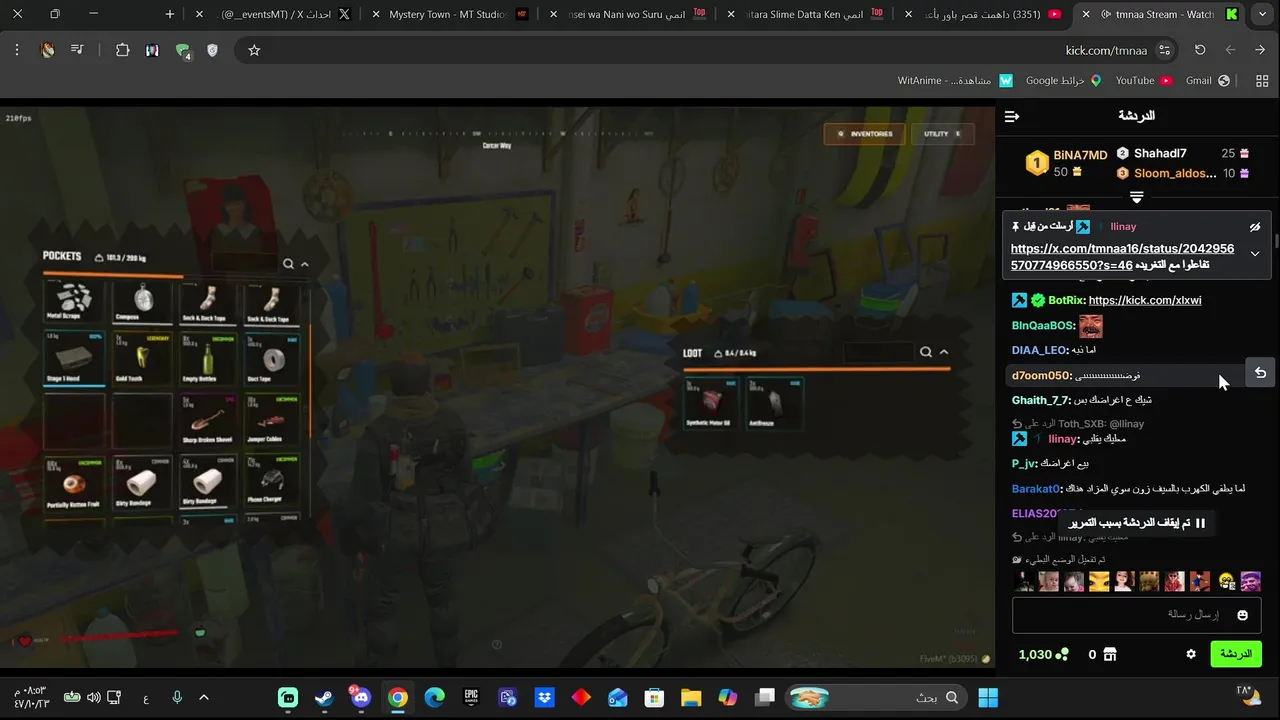This screenshot has width=1280, height=720.
Task: Select the Gold Tooth item in Pockets
Action: tap(142, 360)
